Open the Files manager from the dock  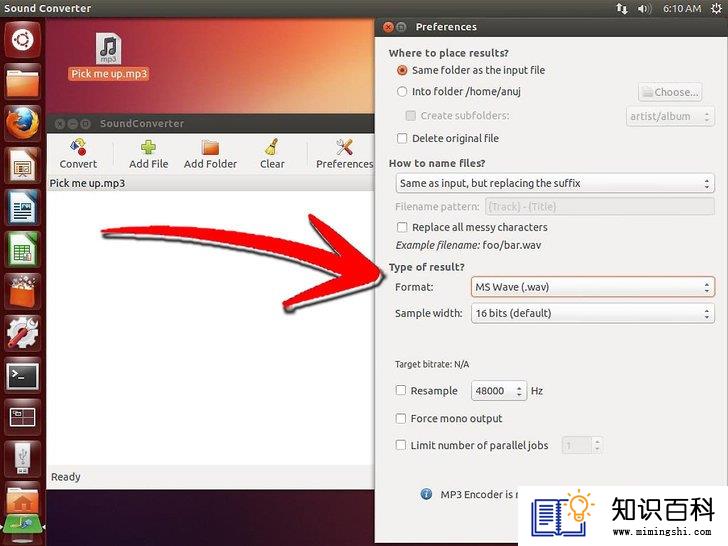click(22, 82)
